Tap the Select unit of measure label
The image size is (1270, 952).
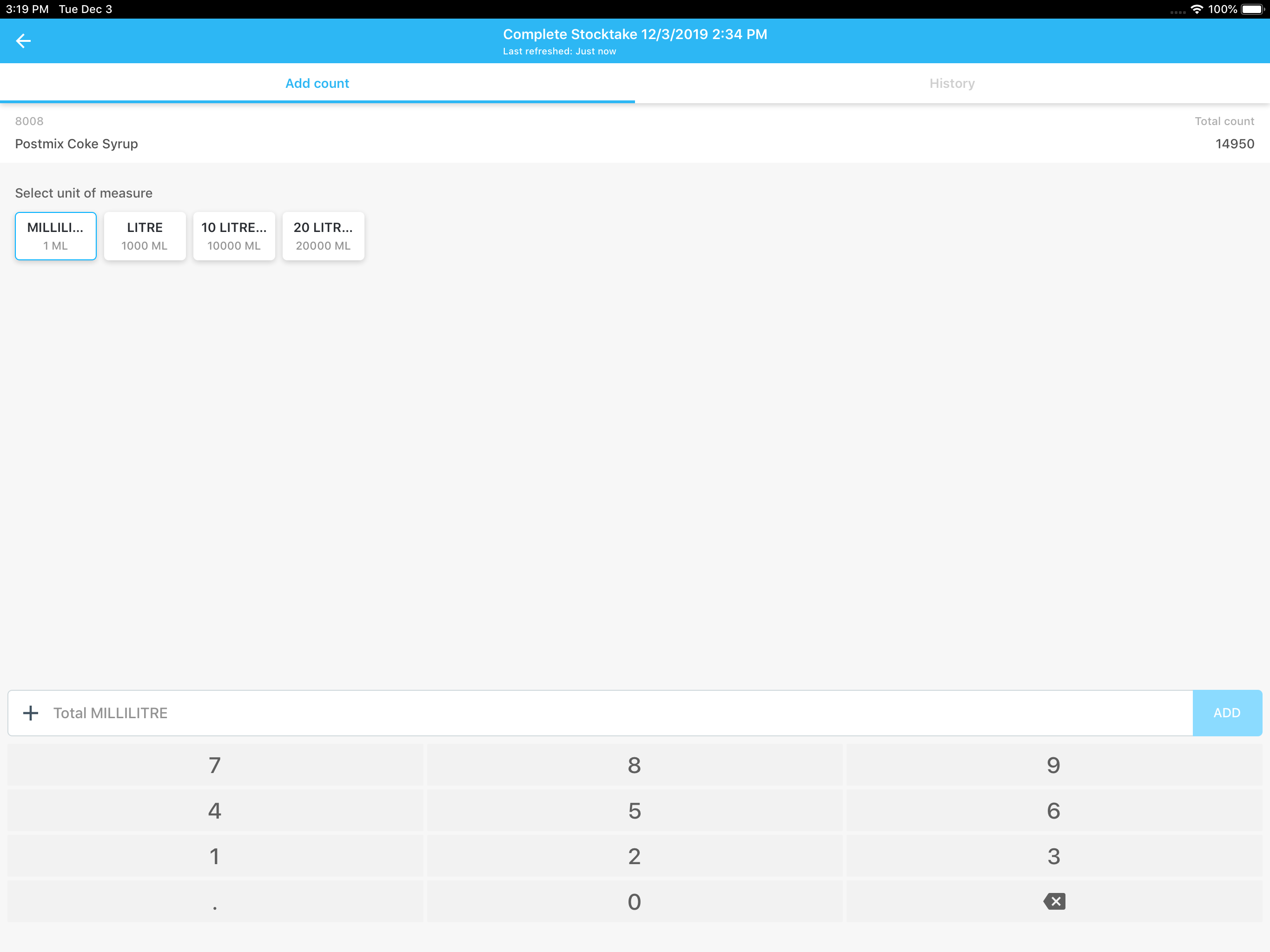click(x=84, y=193)
